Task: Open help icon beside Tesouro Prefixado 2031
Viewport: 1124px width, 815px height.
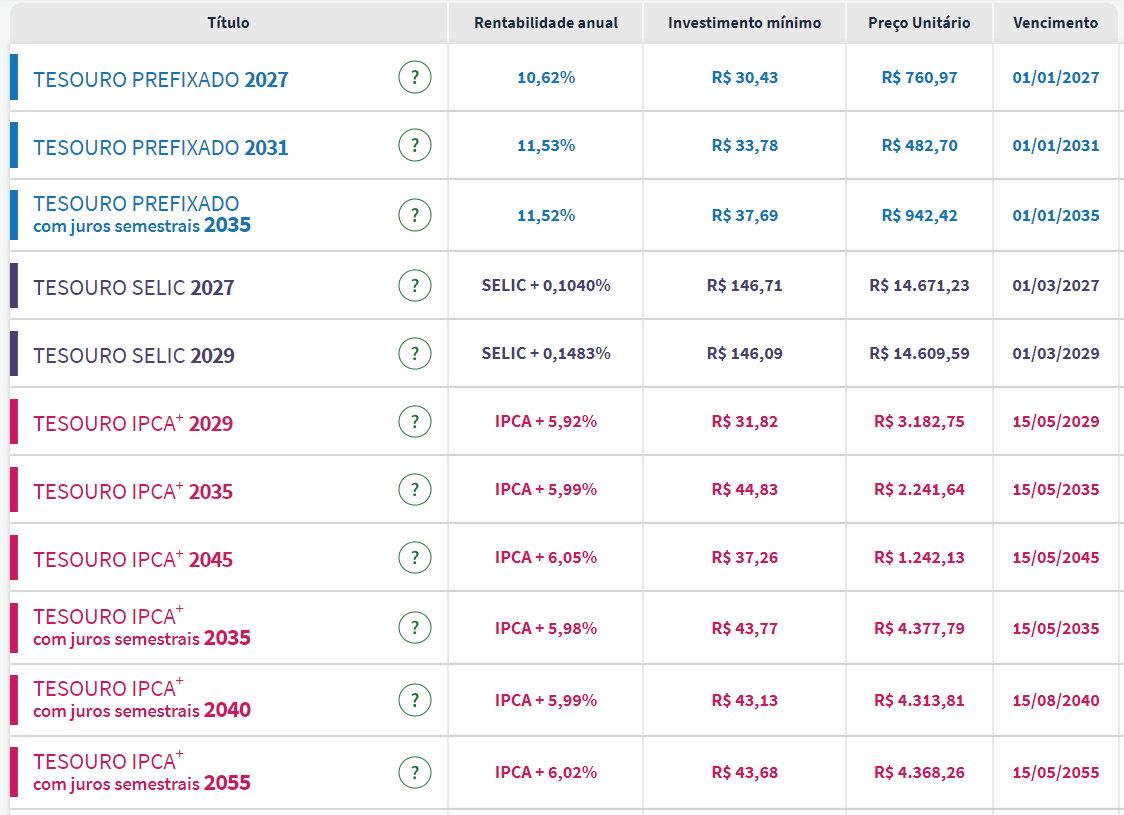Action: click(415, 146)
